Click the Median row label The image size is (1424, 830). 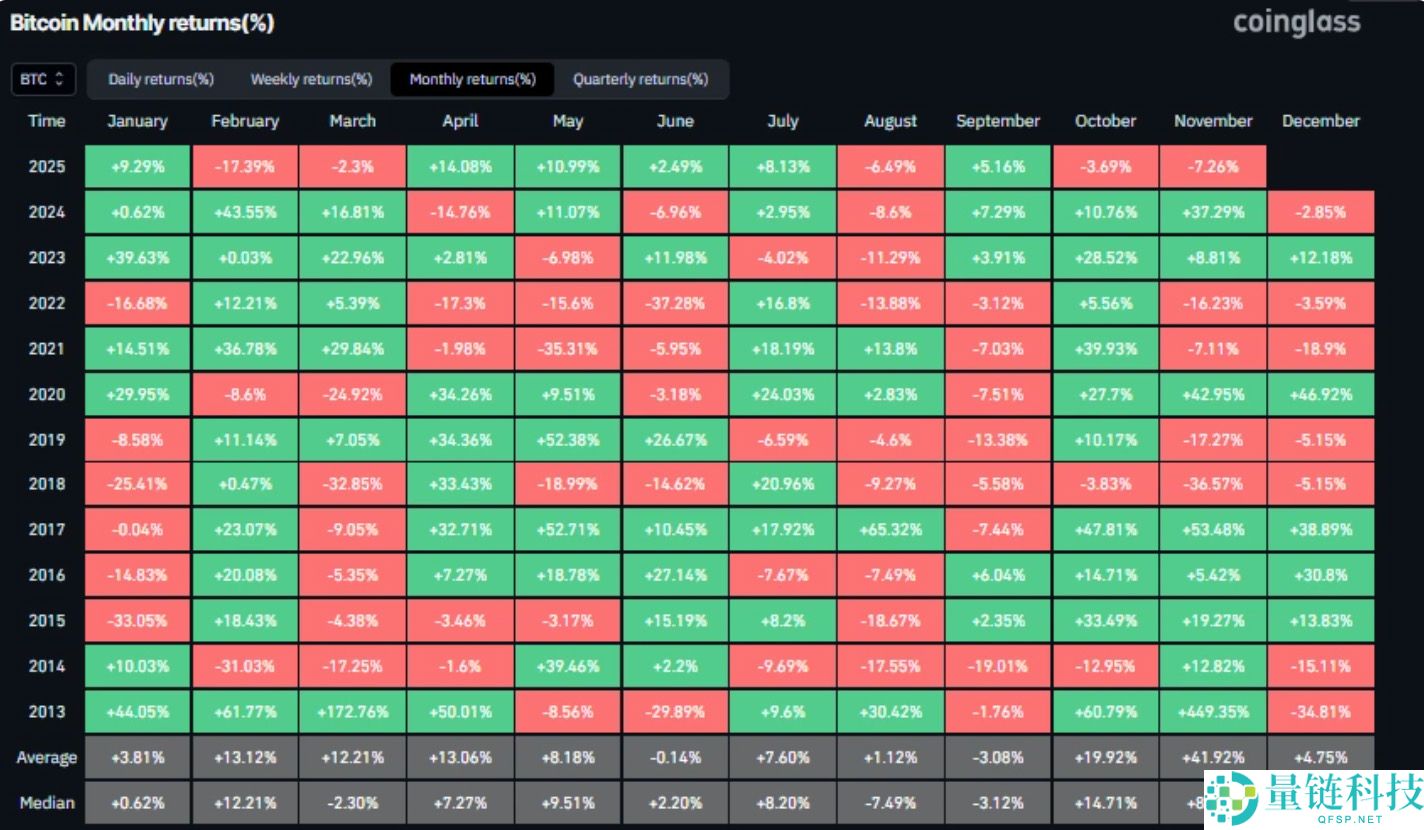click(x=46, y=802)
